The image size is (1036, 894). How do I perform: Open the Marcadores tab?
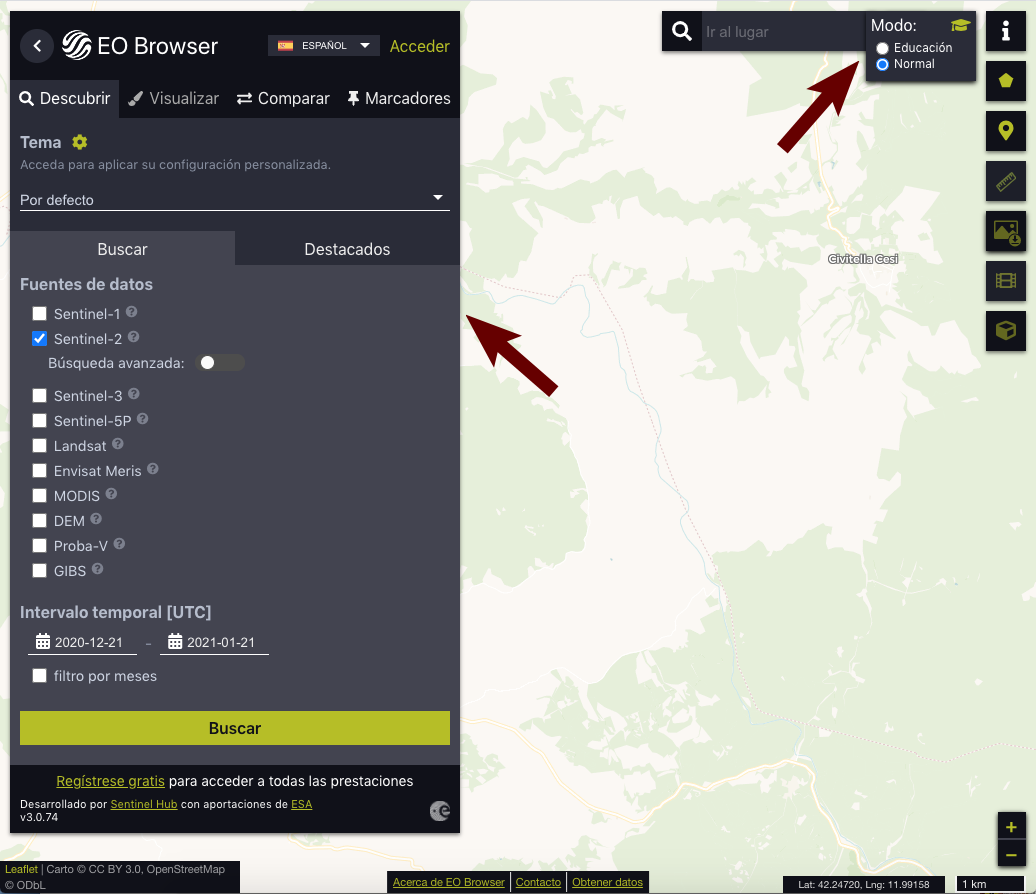(x=398, y=98)
